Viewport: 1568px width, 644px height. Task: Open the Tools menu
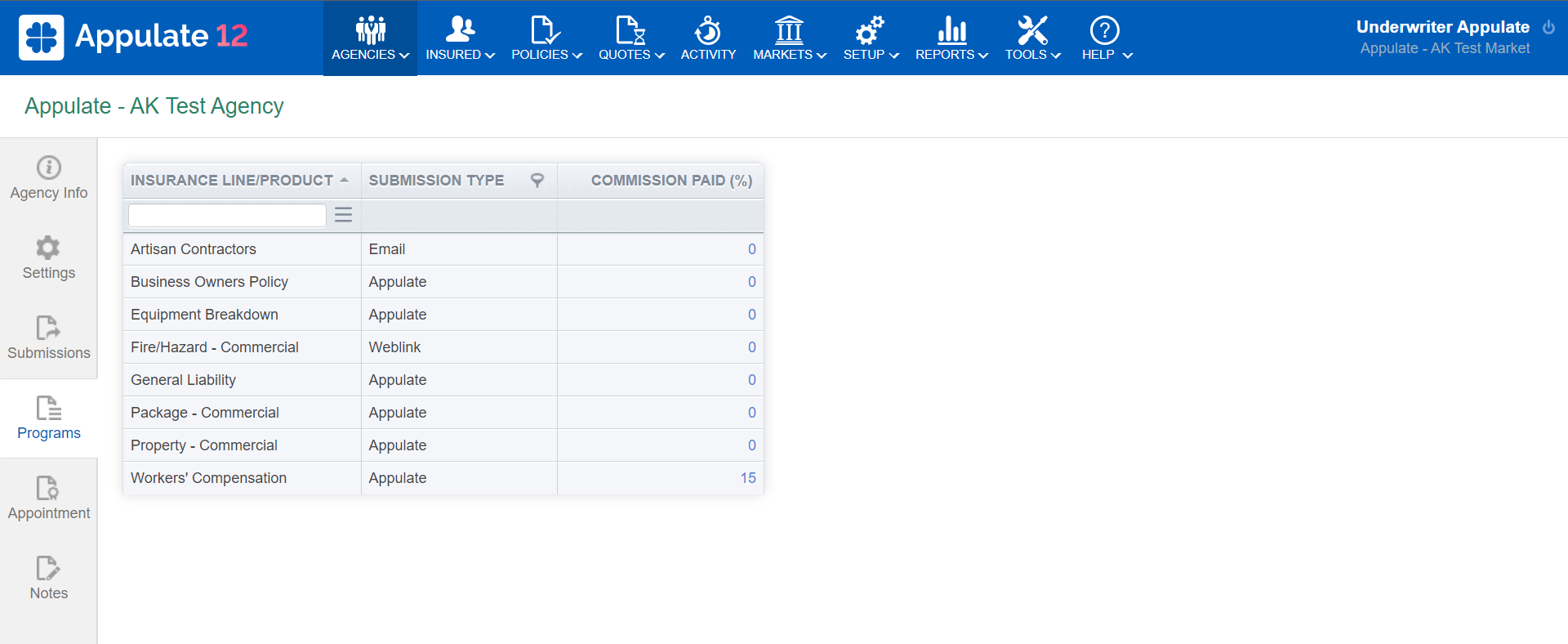(x=1032, y=38)
